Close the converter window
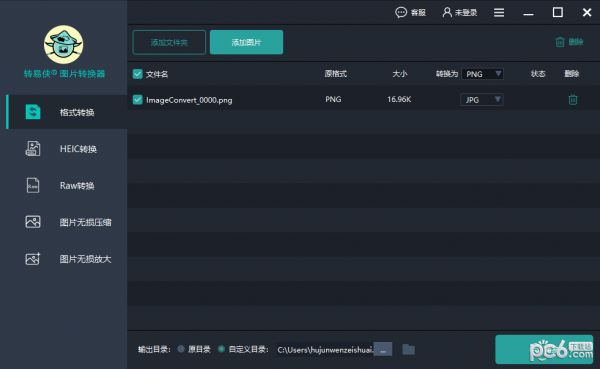The height and width of the screenshot is (369, 600). pyautogui.click(x=587, y=13)
